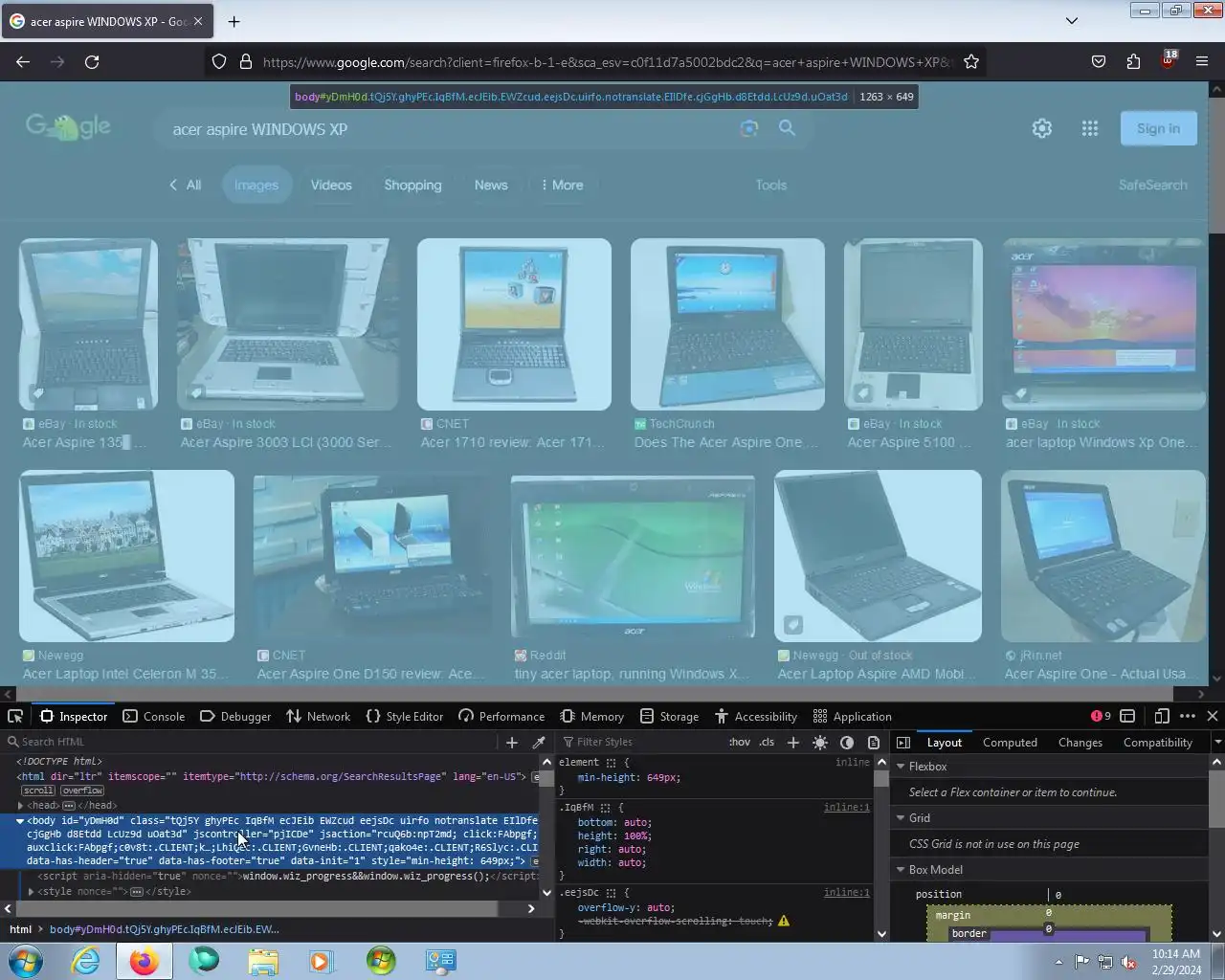Activate the element picker tool in DevTools
Screen dimensions: 1225x980
click(x=15, y=716)
